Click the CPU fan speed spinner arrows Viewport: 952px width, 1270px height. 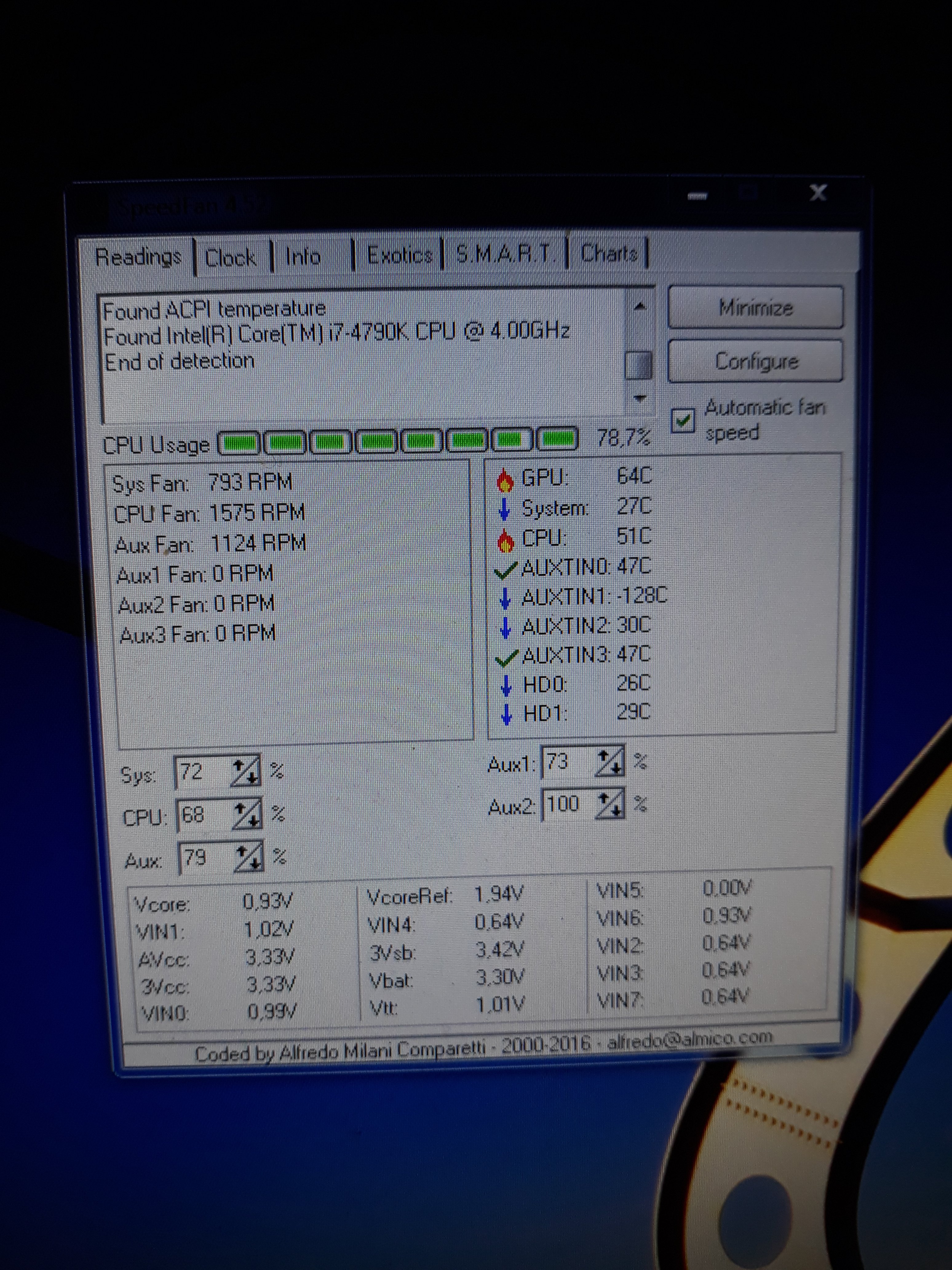click(247, 814)
